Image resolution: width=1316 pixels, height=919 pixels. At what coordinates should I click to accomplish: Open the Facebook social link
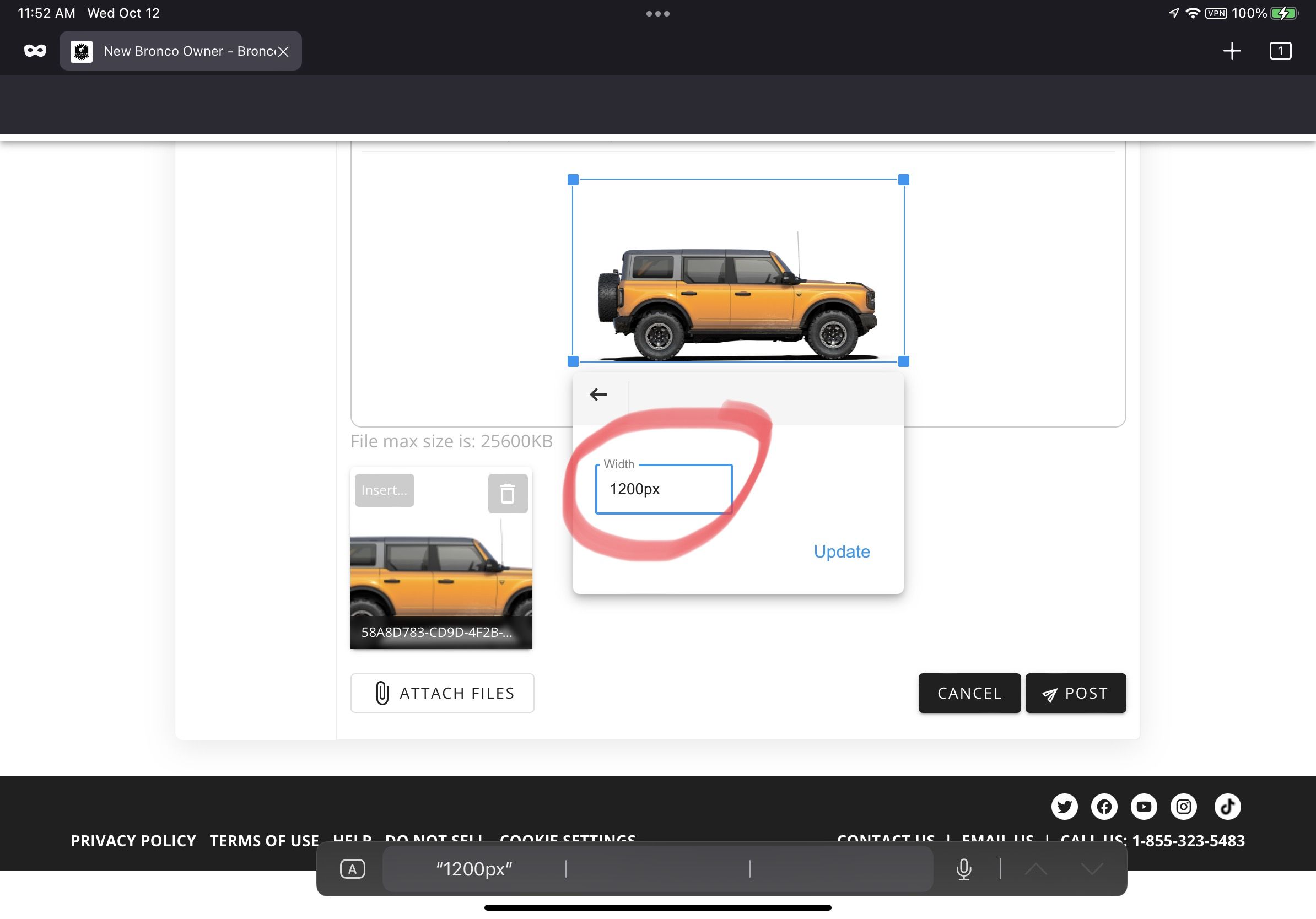(1104, 807)
